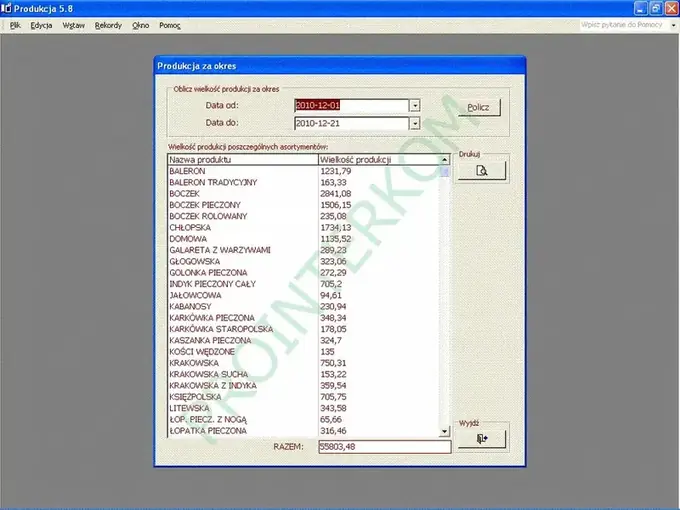Select the BOCZEK PIECZONY row
Image resolution: width=680 pixels, height=510 pixels.
pyautogui.click(x=304, y=205)
